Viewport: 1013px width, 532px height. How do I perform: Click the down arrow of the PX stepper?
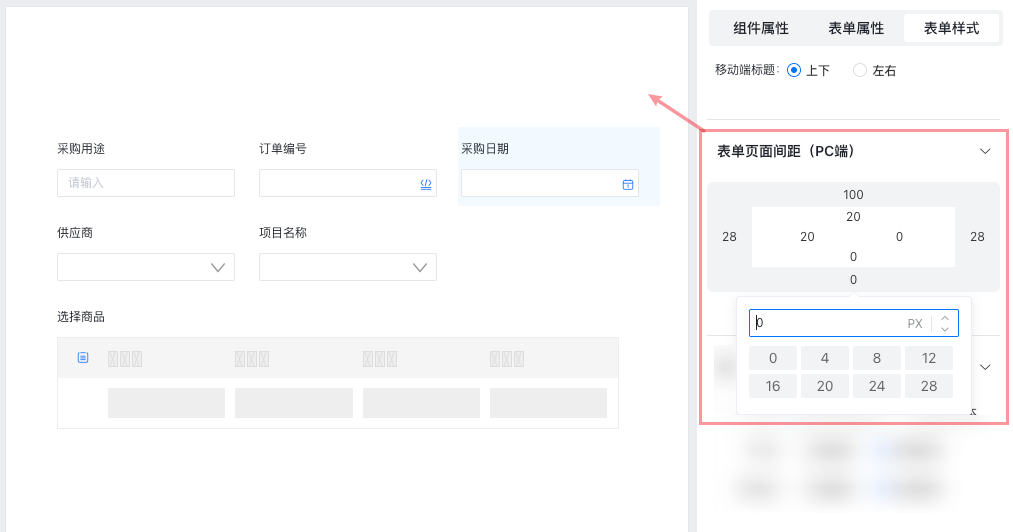pos(945,329)
